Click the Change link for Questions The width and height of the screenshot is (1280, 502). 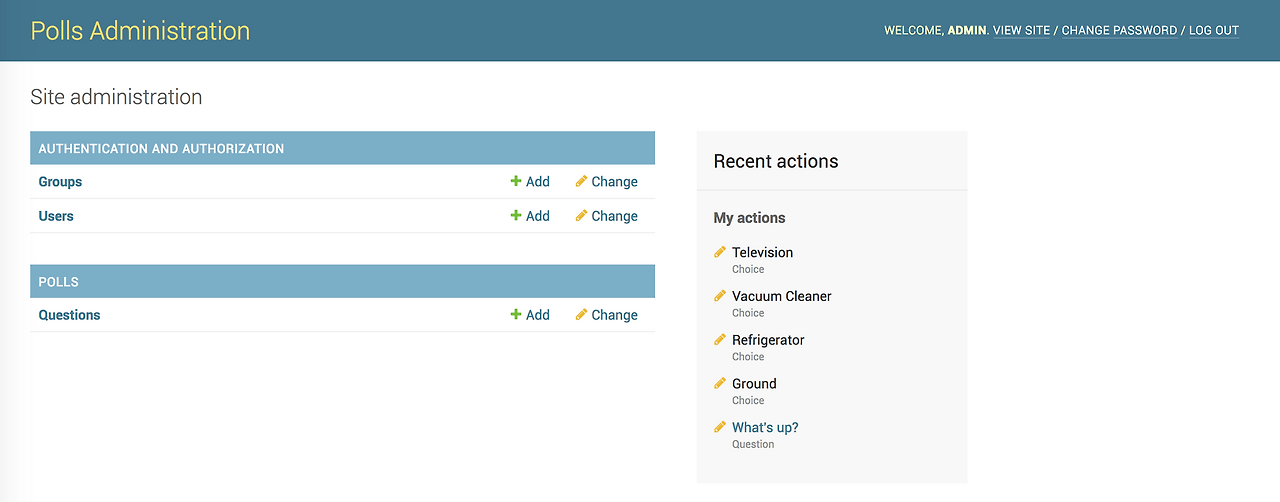614,315
